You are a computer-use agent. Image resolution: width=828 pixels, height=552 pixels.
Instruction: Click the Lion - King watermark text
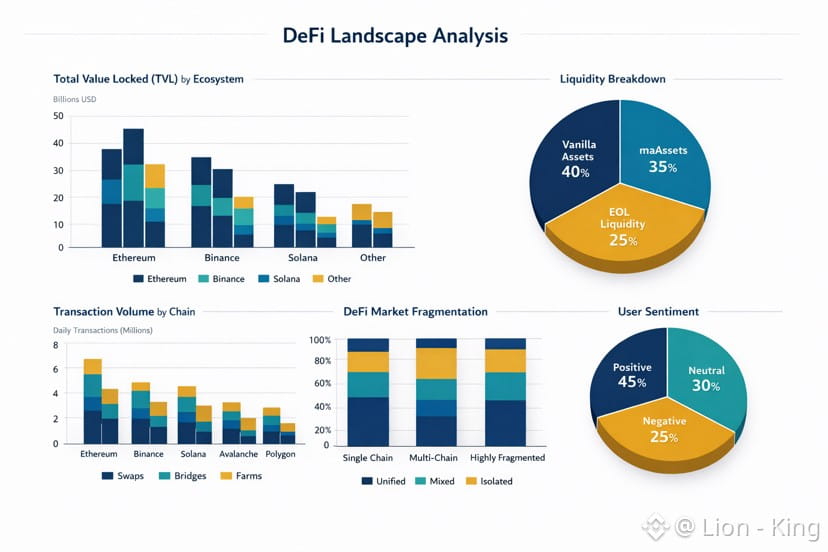point(747,527)
